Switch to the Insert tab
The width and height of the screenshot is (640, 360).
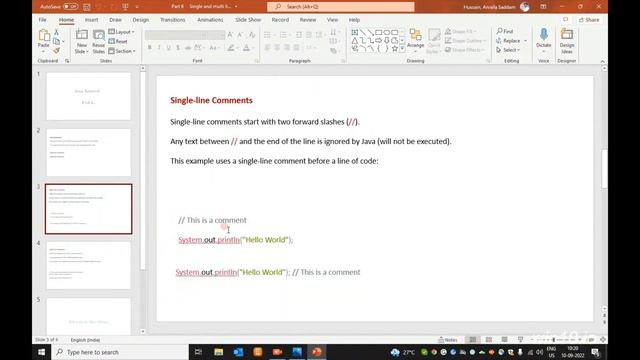(x=91, y=20)
